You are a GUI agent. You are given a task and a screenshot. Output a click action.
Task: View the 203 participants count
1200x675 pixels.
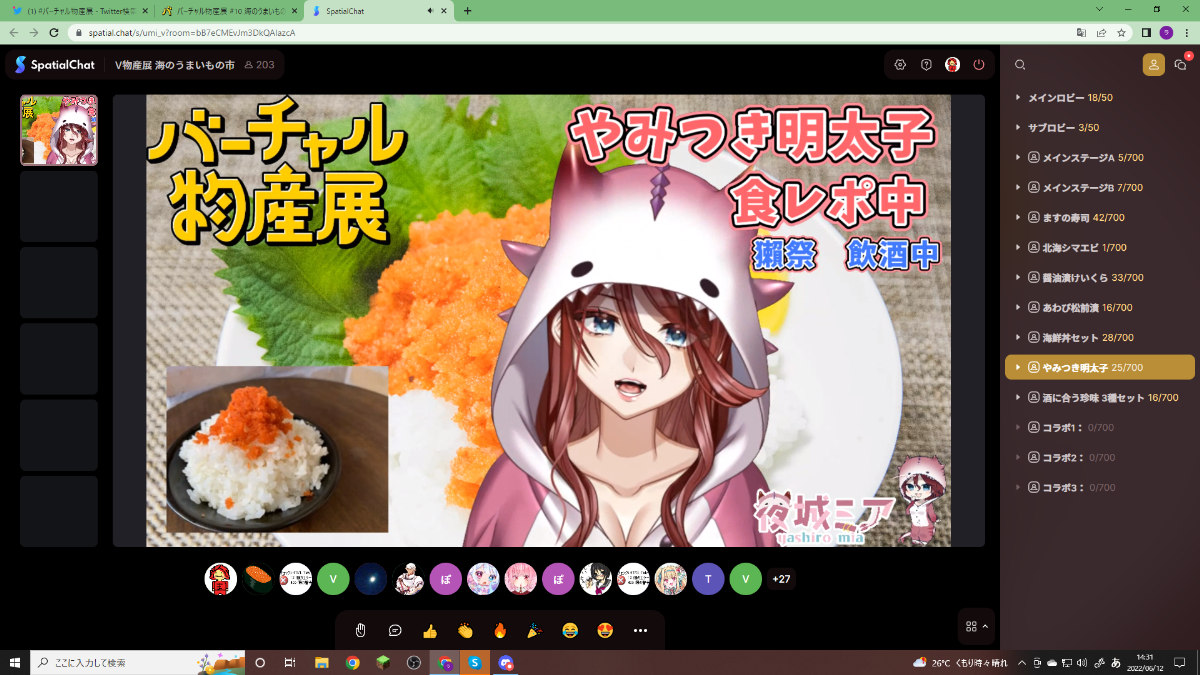(259, 65)
